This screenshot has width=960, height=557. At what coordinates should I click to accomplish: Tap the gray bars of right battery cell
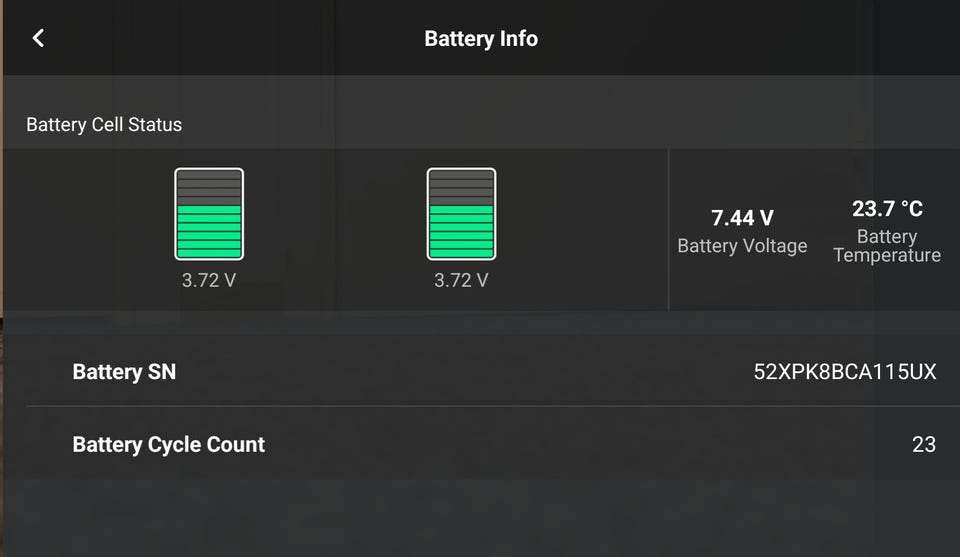pos(461,187)
